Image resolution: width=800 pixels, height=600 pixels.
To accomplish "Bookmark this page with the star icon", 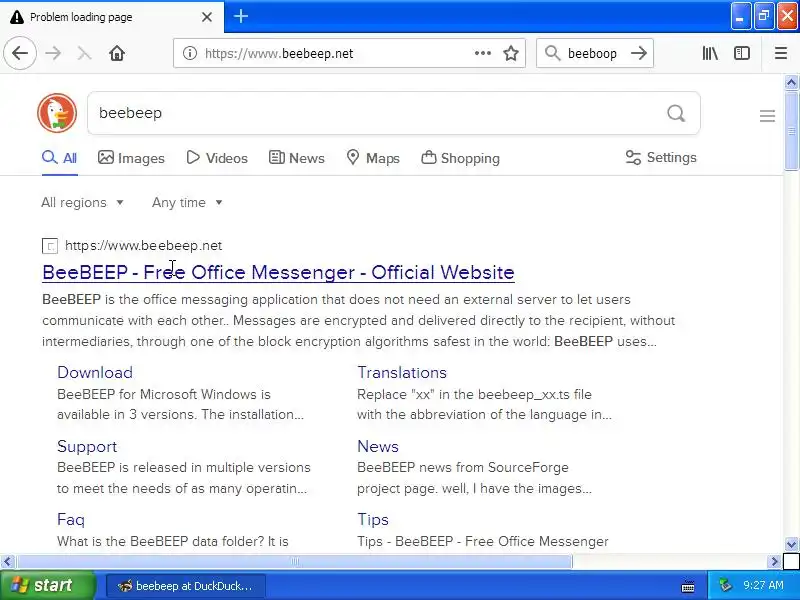I will (511, 53).
